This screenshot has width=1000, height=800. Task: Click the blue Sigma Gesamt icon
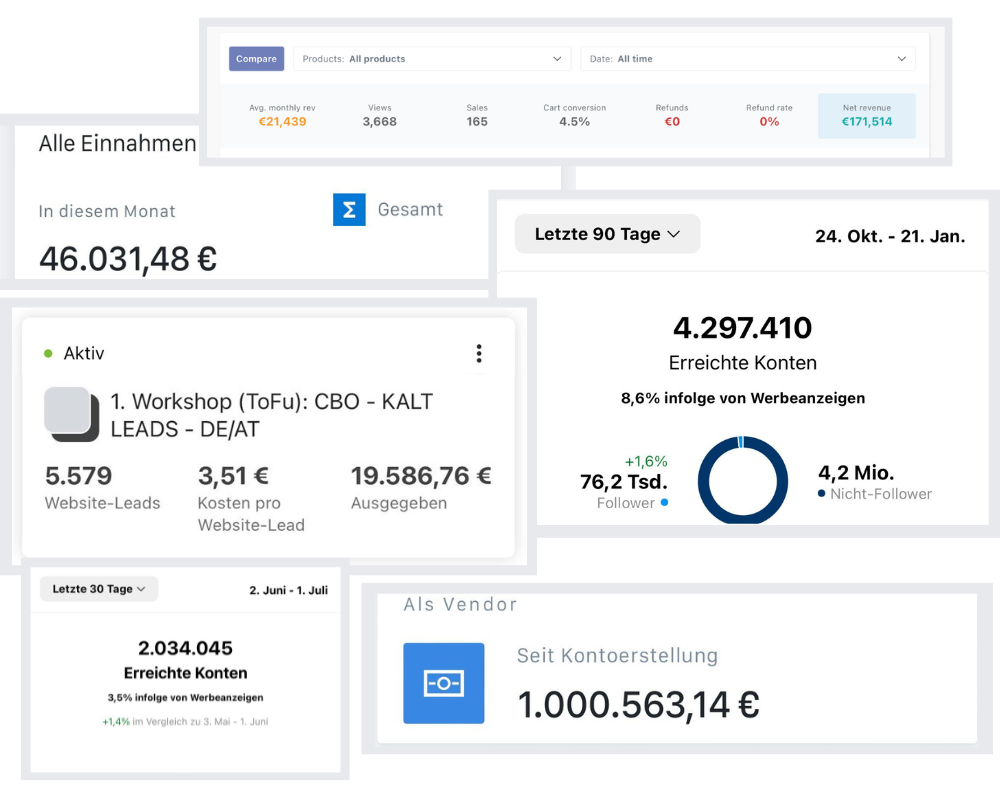pyautogui.click(x=349, y=210)
